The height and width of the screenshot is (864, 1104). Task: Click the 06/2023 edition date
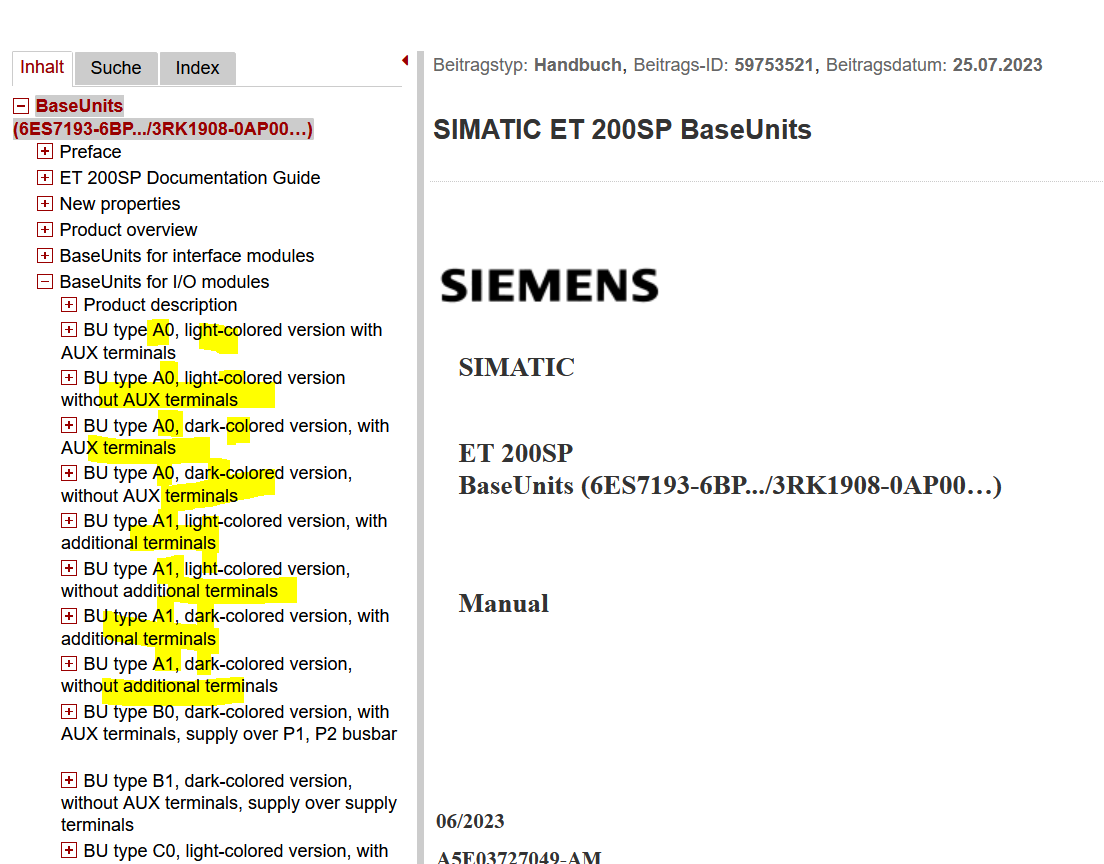pos(470,821)
